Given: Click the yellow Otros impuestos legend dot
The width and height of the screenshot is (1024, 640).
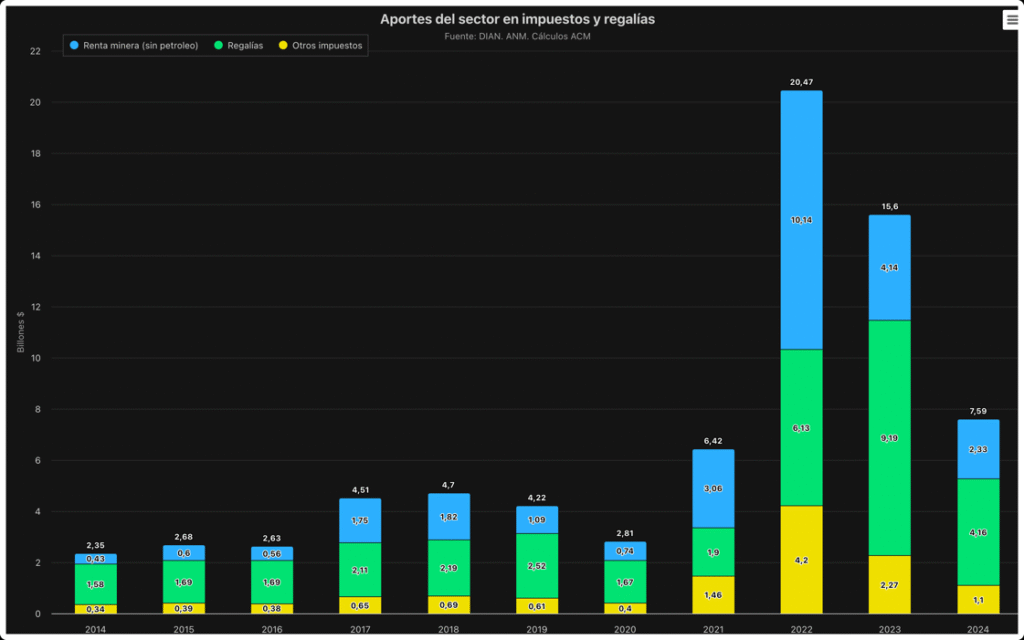Looking at the screenshot, I should 283,46.
